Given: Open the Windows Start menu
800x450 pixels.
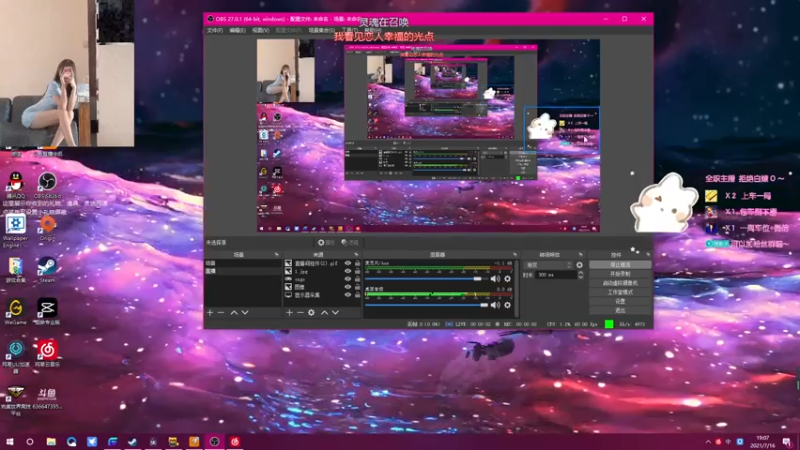Looking at the screenshot, I should (10, 441).
